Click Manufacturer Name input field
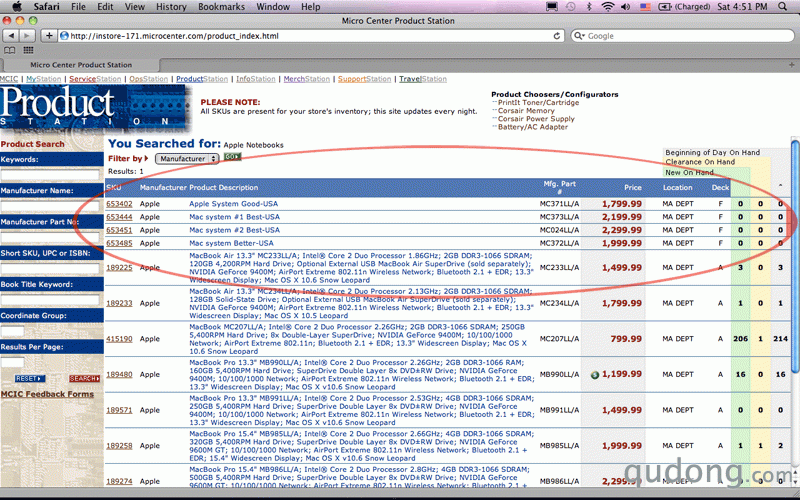 click(50, 206)
